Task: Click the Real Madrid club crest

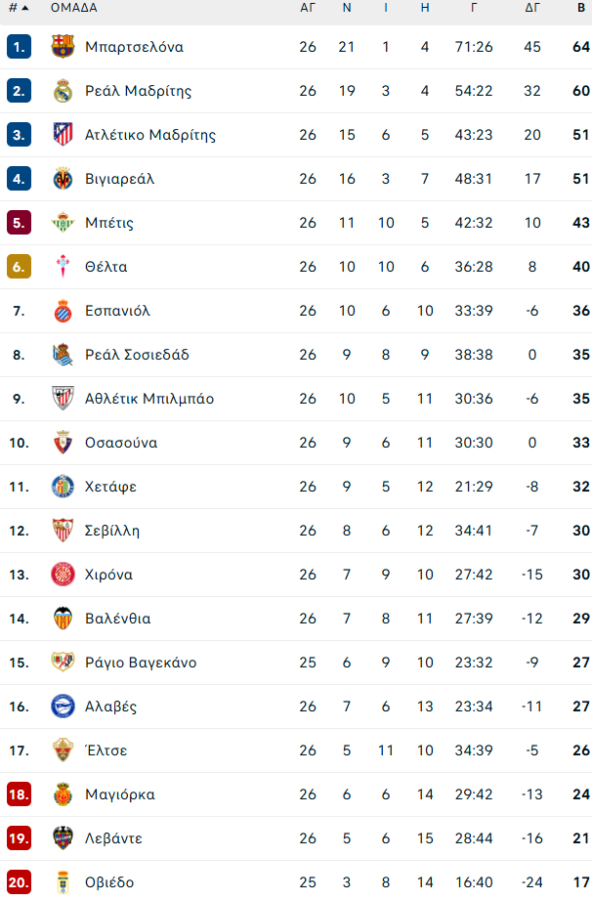Action: click(x=62, y=90)
